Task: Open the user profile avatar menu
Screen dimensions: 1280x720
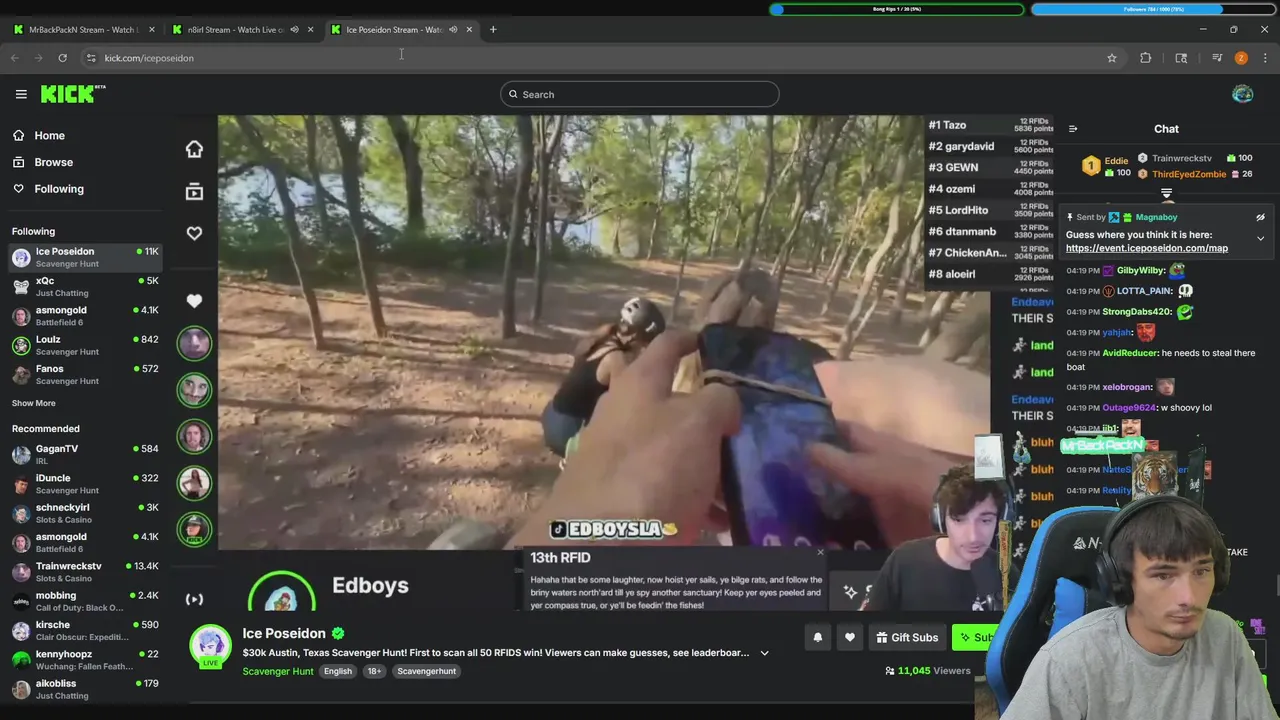Action: point(1242,94)
